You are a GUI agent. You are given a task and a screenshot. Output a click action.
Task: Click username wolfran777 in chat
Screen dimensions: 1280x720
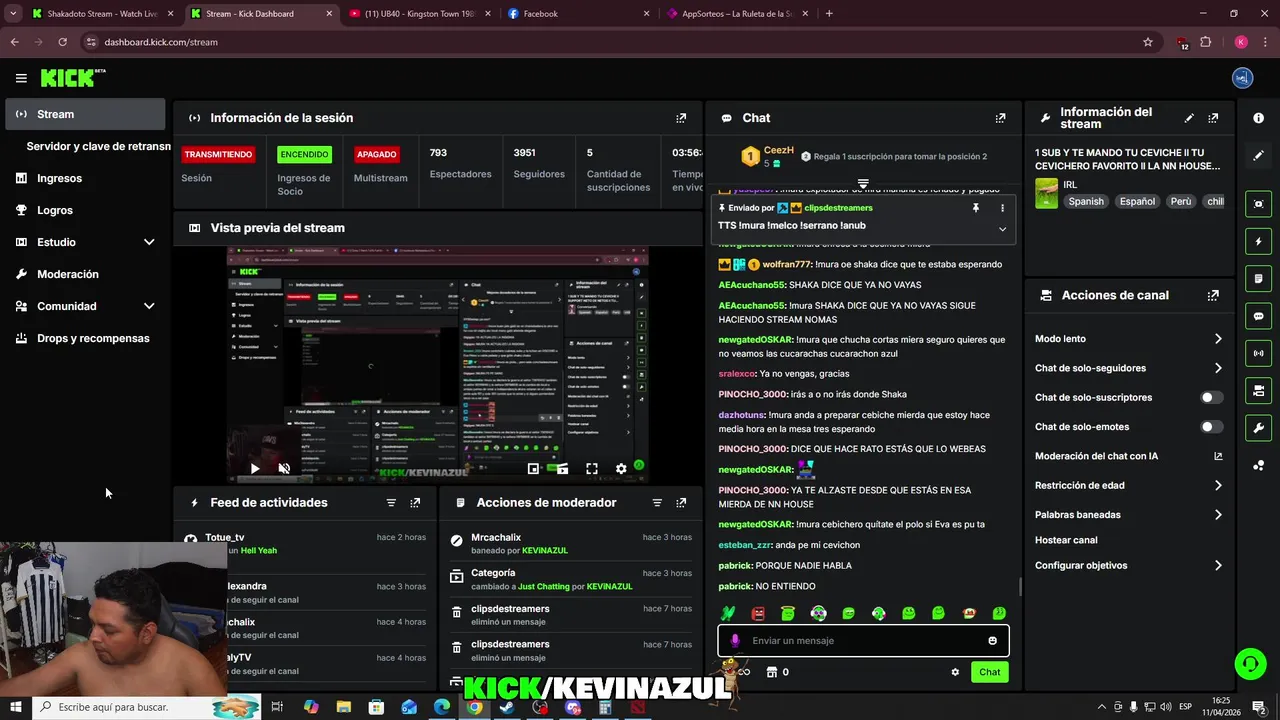click(787, 265)
